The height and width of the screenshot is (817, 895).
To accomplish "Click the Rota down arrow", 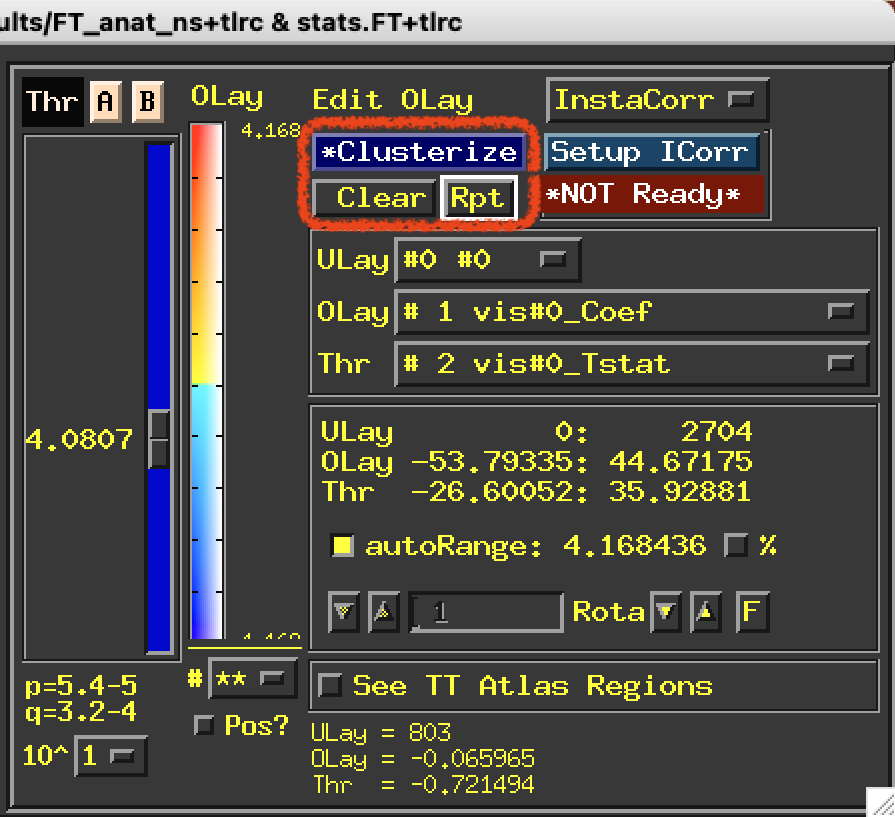I will click(663, 612).
